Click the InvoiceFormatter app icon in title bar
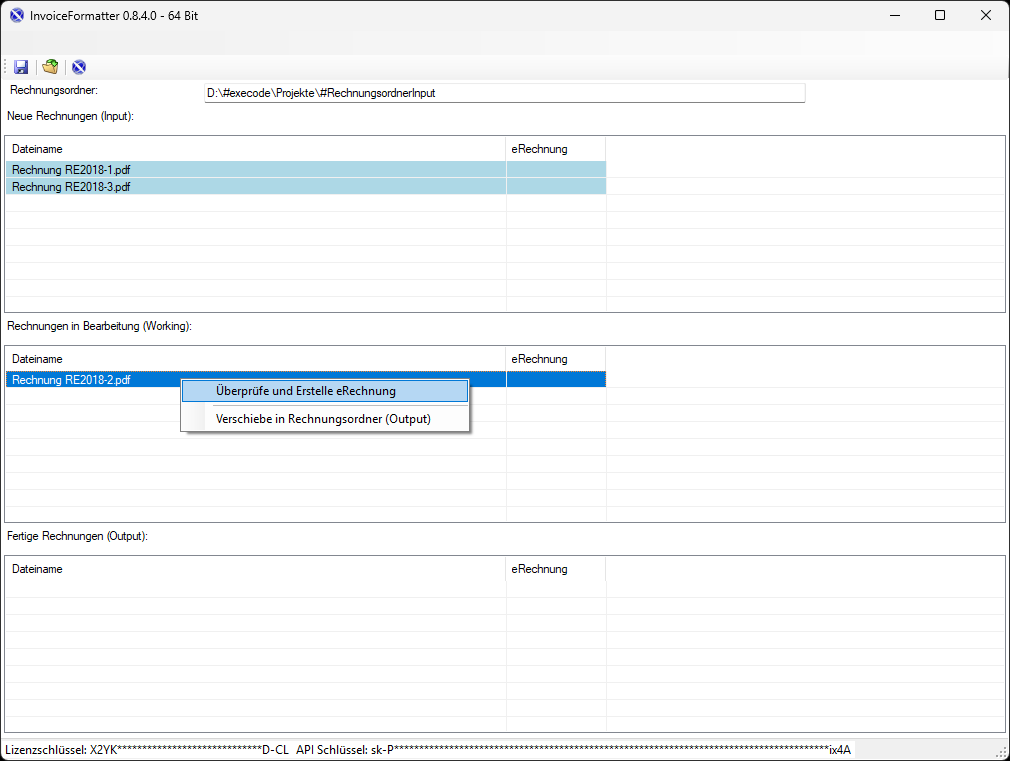The image size is (1010, 761). [x=17, y=15]
